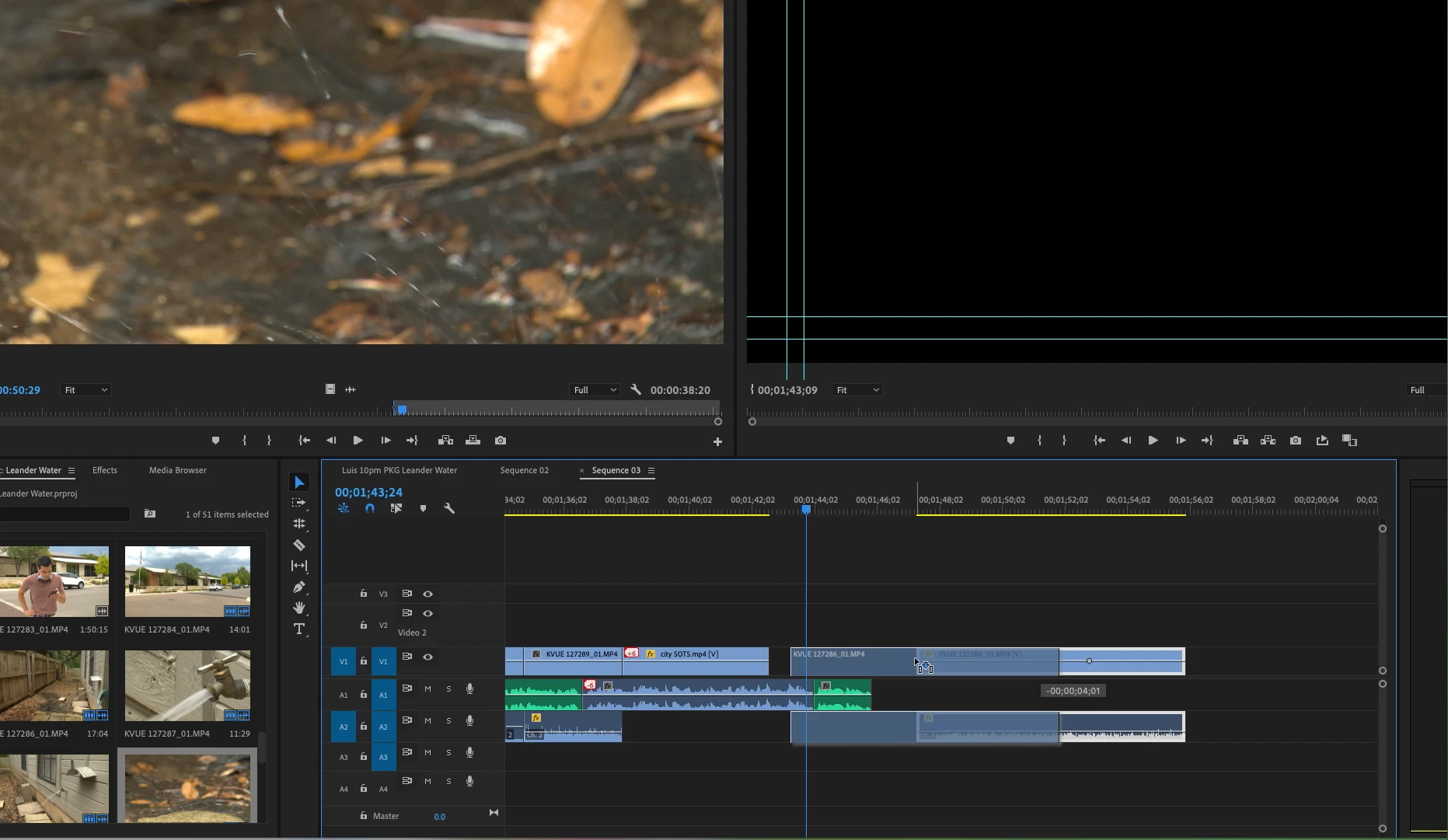Select the Selection tool arrow
The image size is (1448, 840).
(x=299, y=483)
